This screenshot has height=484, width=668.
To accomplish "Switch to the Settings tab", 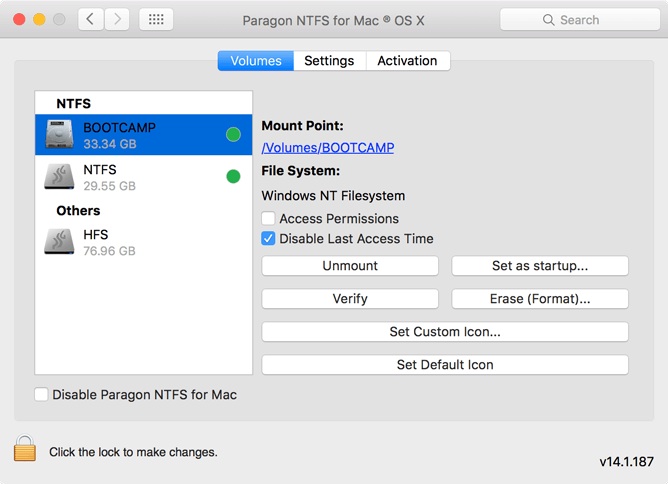I will click(329, 61).
